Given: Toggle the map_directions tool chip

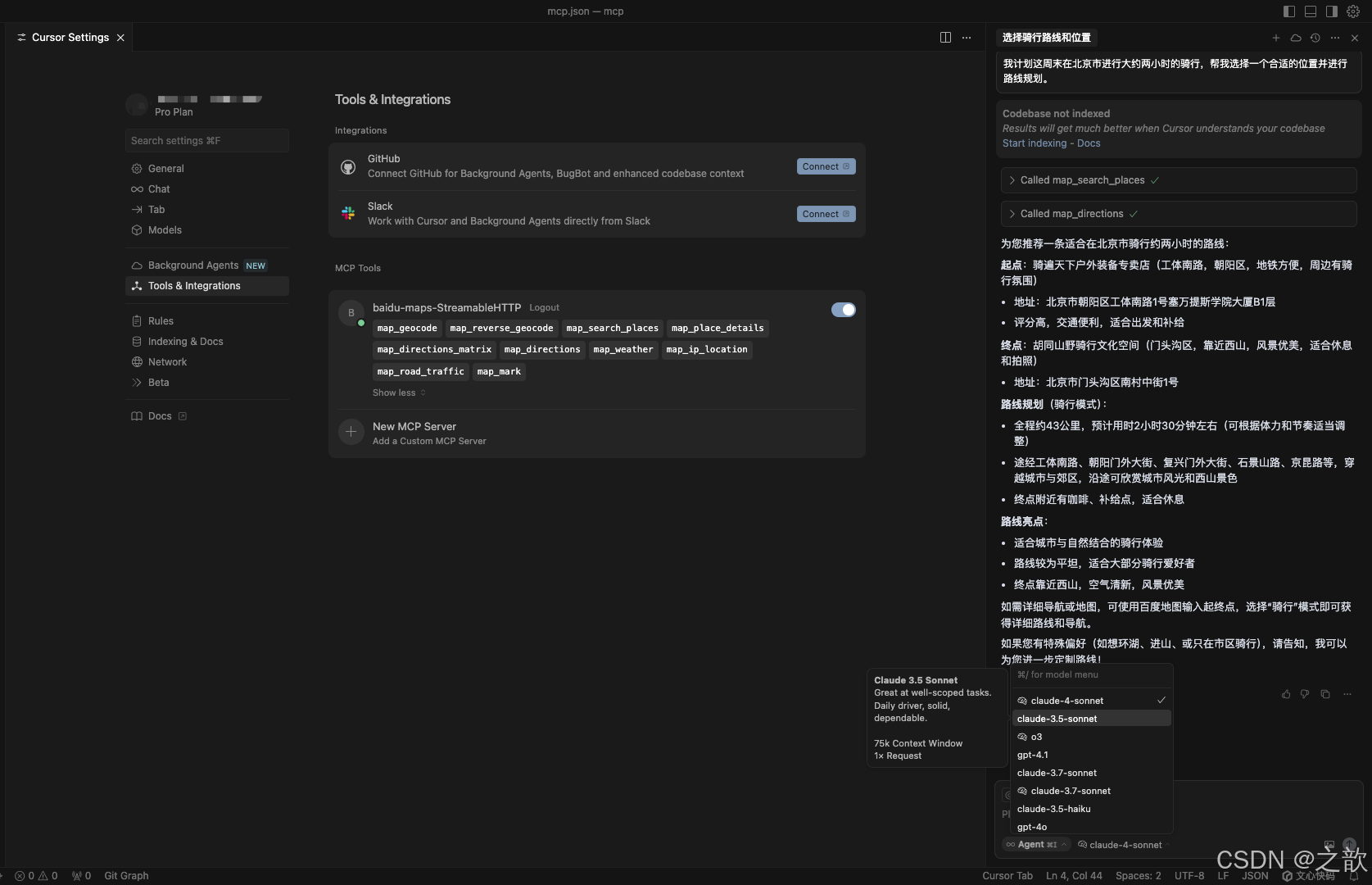Looking at the screenshot, I should point(542,350).
